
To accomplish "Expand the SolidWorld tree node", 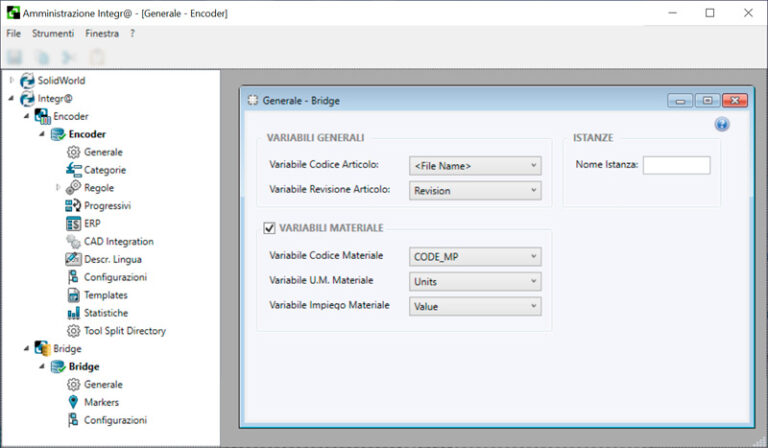I will coord(12,80).
